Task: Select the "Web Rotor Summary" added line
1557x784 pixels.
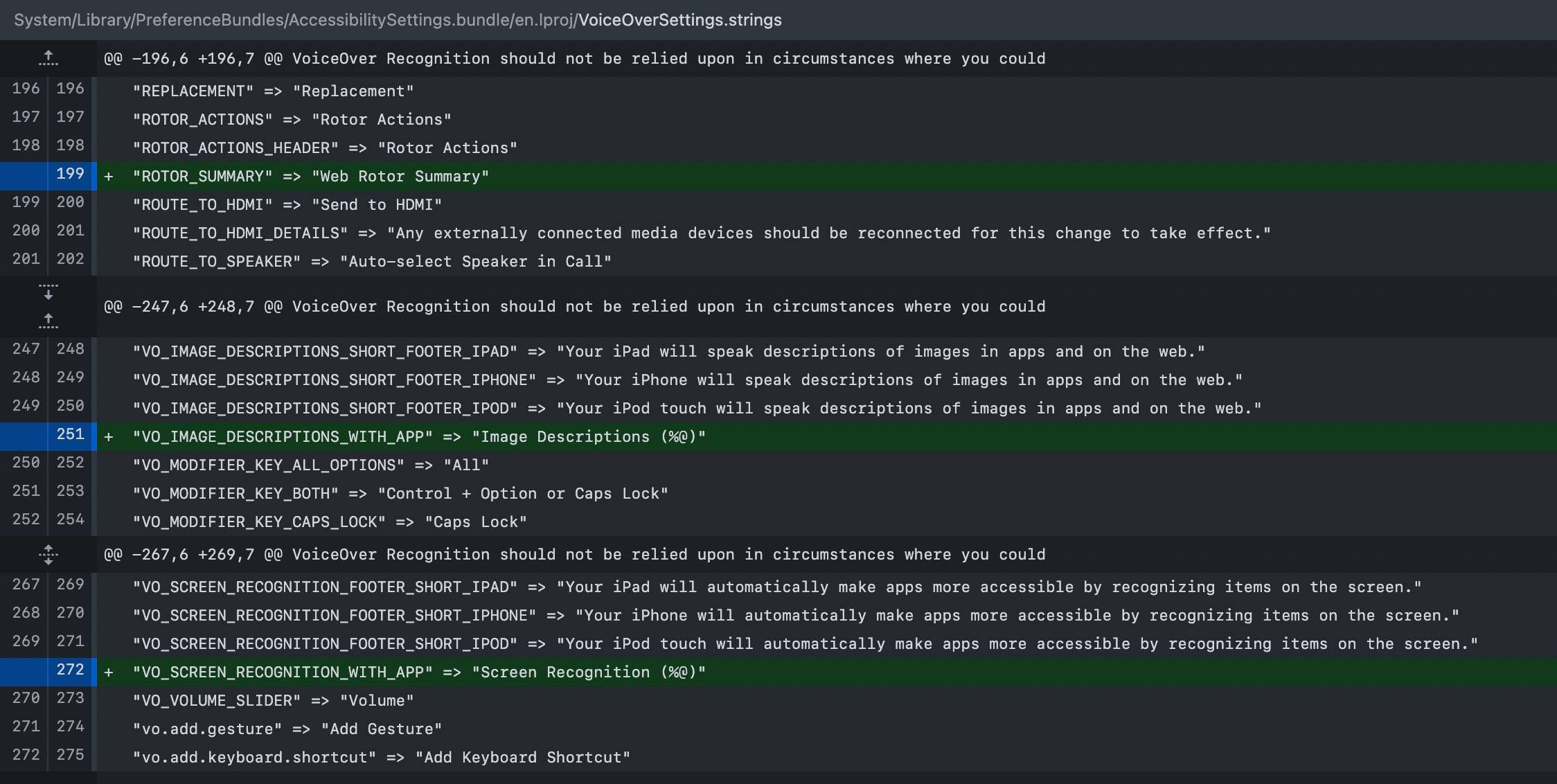Action: (310, 177)
